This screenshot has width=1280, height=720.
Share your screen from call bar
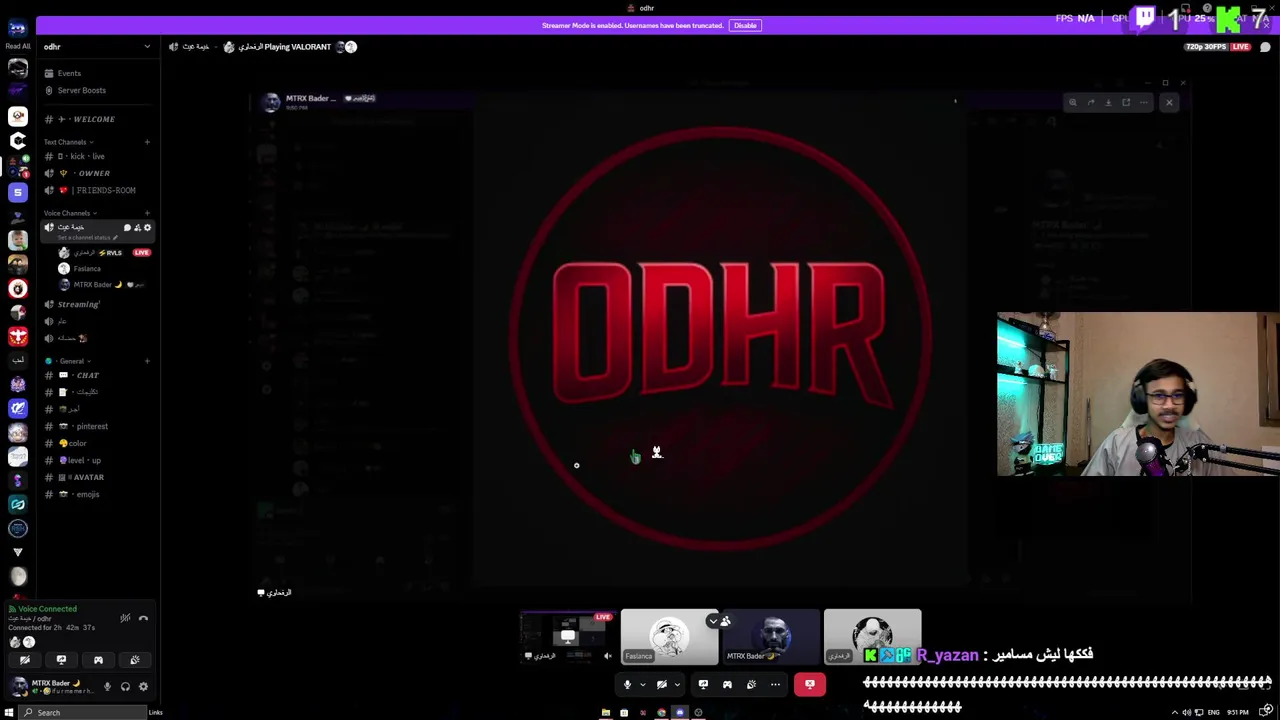tap(703, 685)
